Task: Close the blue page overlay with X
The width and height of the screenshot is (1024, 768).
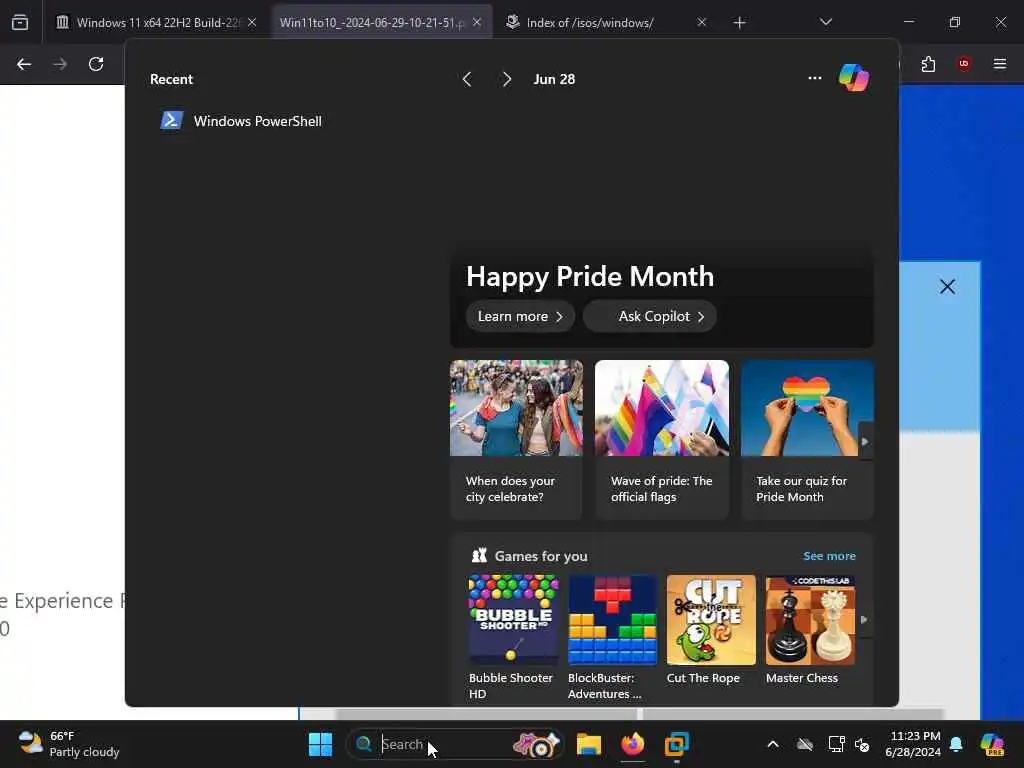Action: (x=948, y=287)
